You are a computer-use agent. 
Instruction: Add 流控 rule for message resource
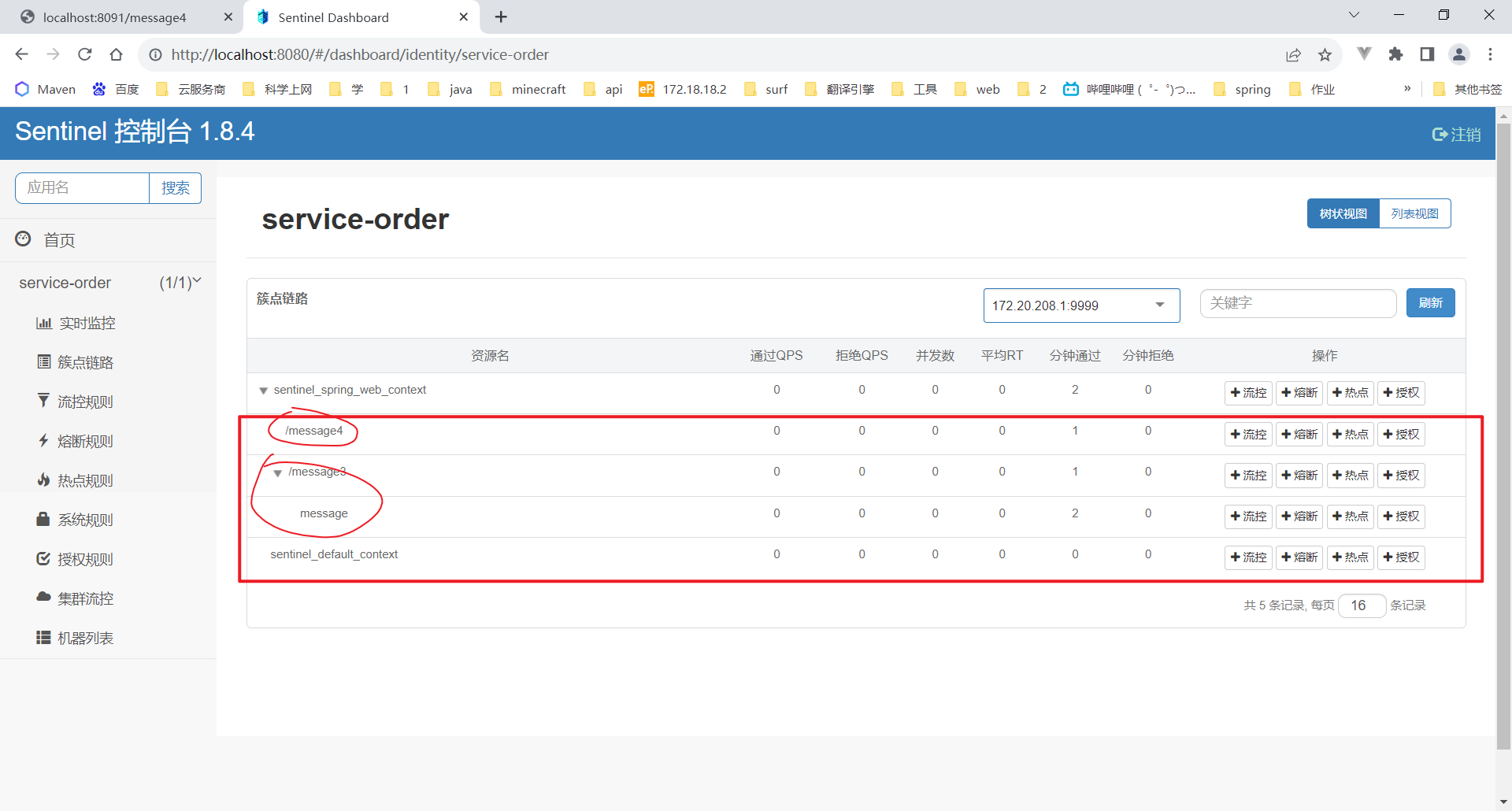click(1248, 517)
